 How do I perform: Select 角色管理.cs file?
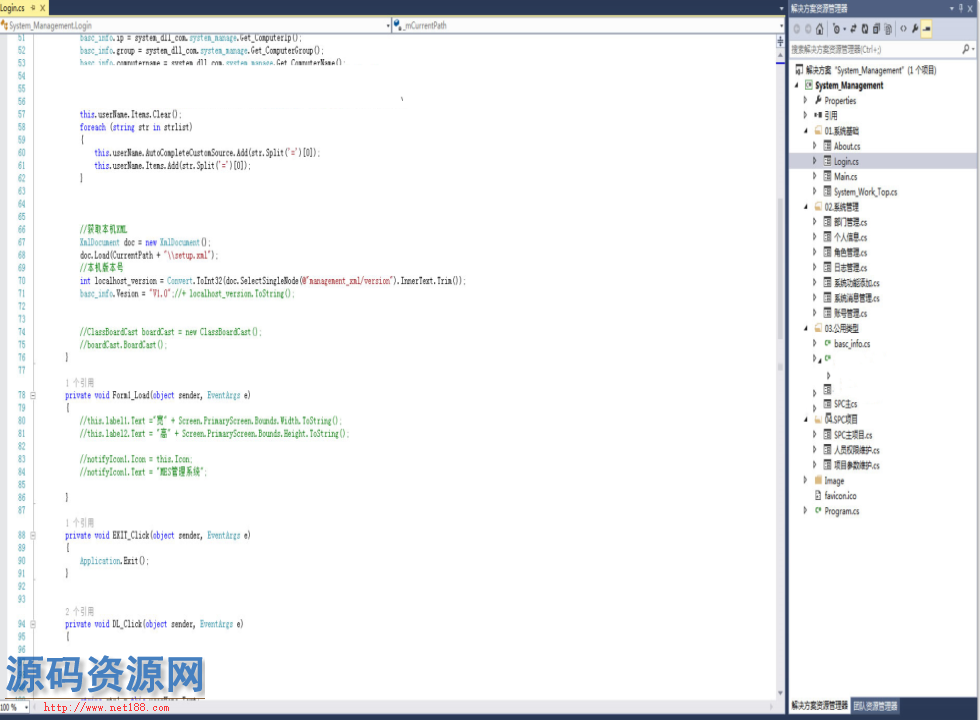click(851, 252)
